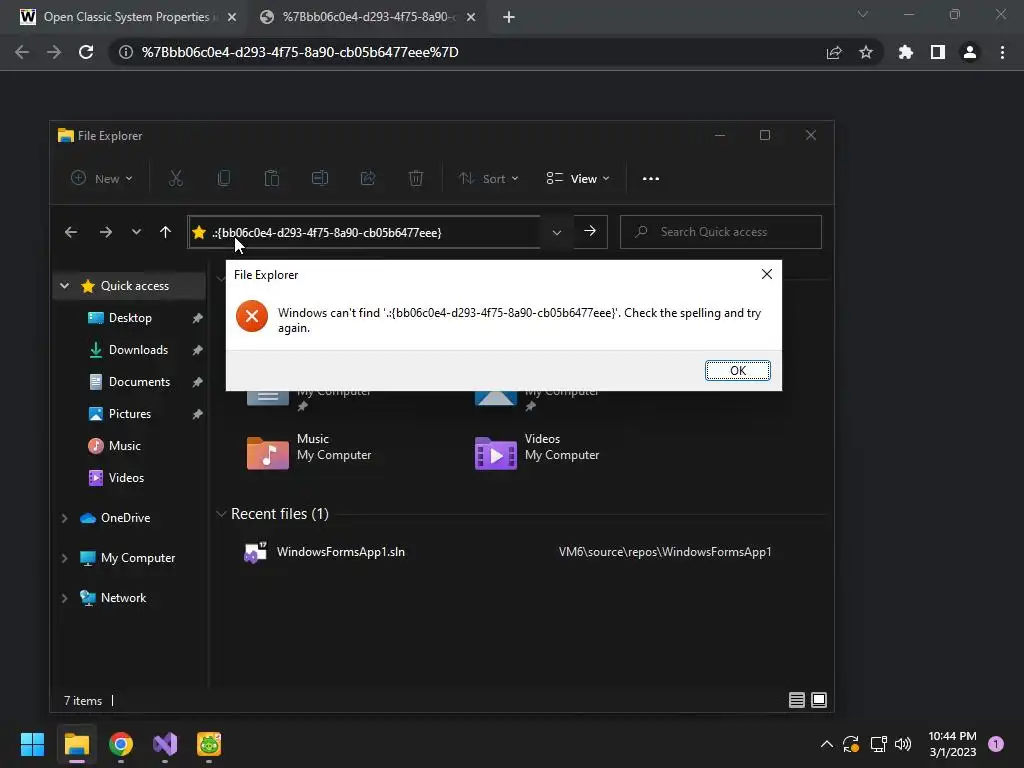Image resolution: width=1024 pixels, height=768 pixels.
Task: Select Videos in the sidebar
Action: point(126,477)
